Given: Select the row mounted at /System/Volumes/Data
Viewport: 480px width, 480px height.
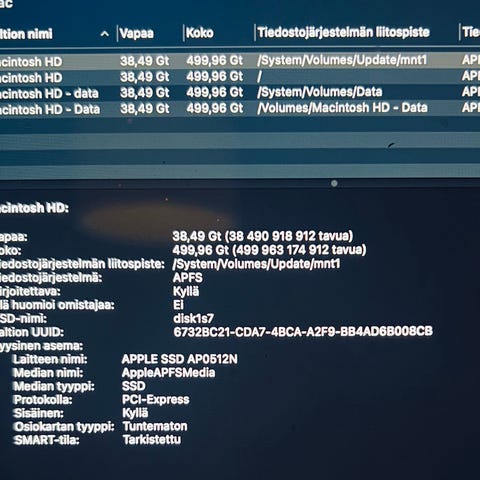Looking at the screenshot, I should [x=240, y=92].
